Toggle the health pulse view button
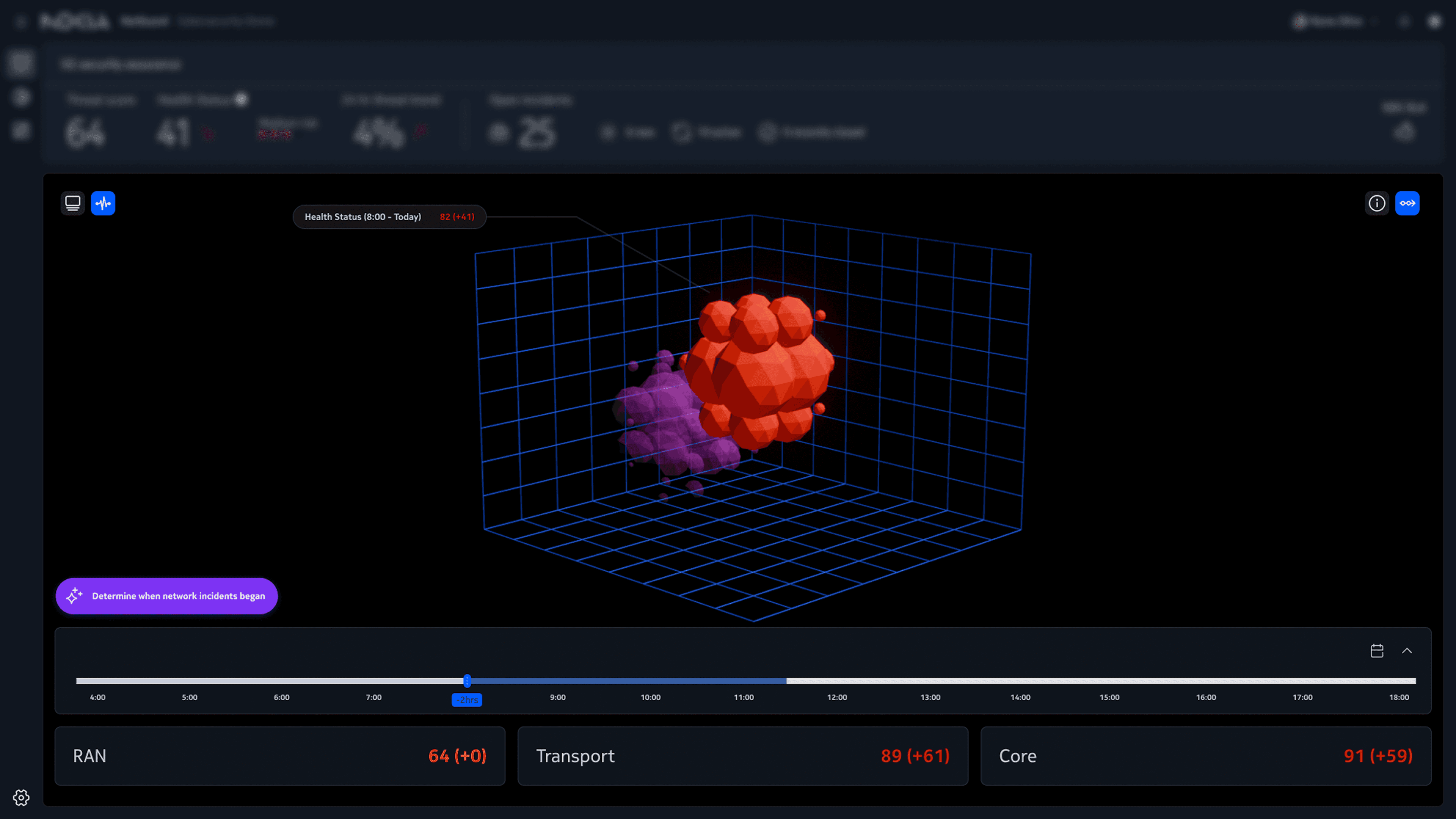Screen dimensions: 1456x819 pyautogui.click(x=103, y=203)
